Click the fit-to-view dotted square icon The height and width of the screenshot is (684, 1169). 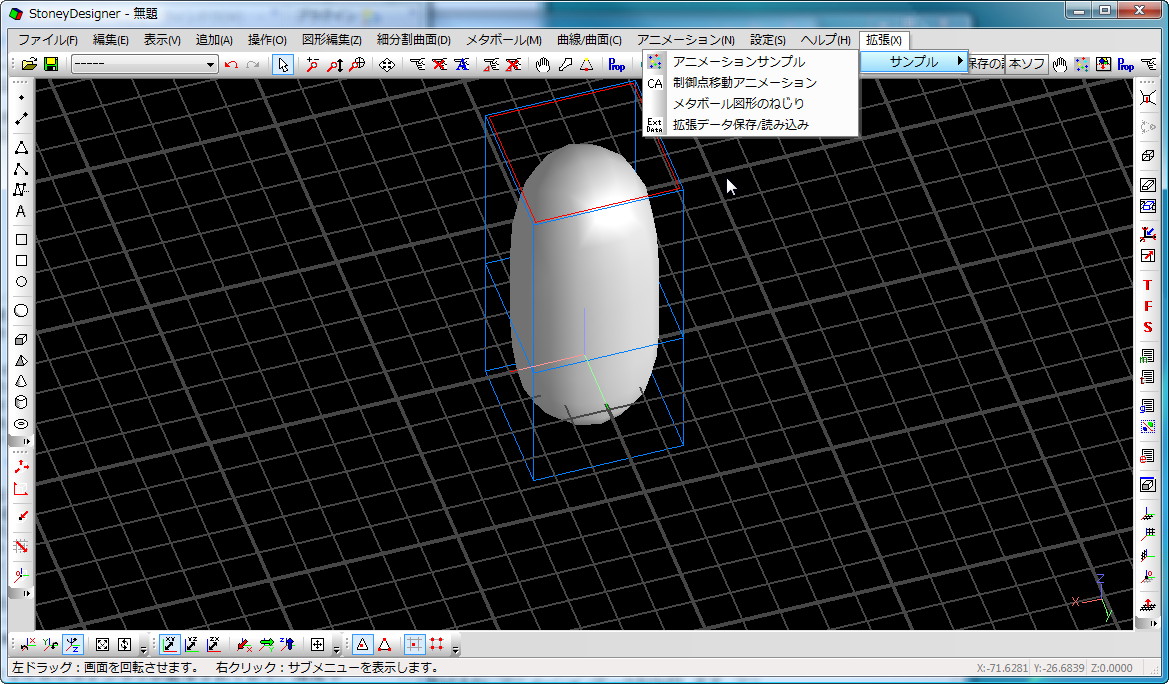[x=102, y=644]
